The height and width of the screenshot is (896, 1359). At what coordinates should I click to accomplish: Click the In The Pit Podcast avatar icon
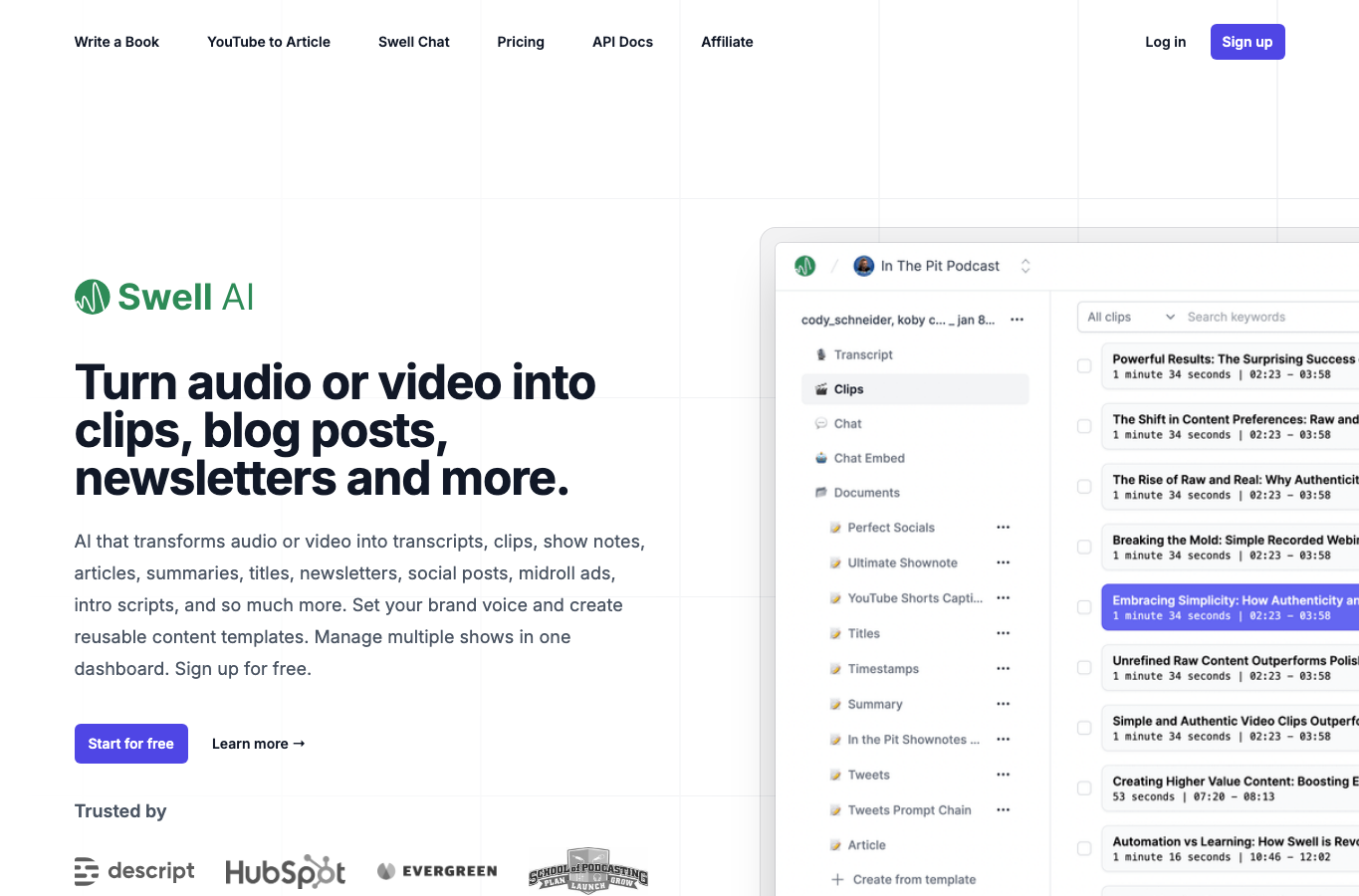(x=864, y=266)
